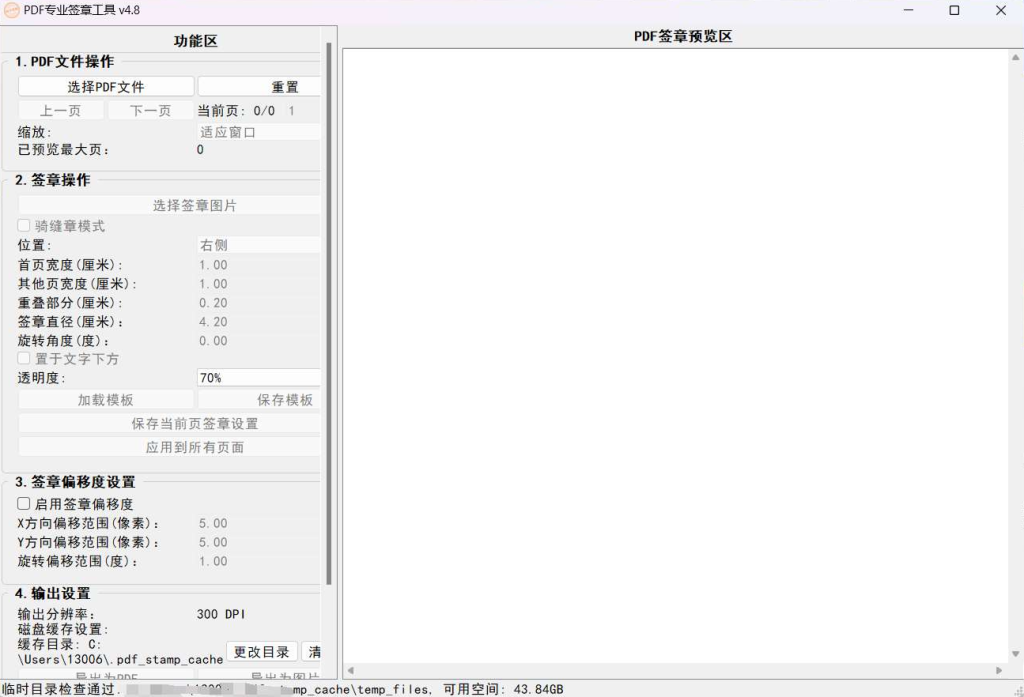Click the 重叠部分 value 0.20 field

point(259,302)
